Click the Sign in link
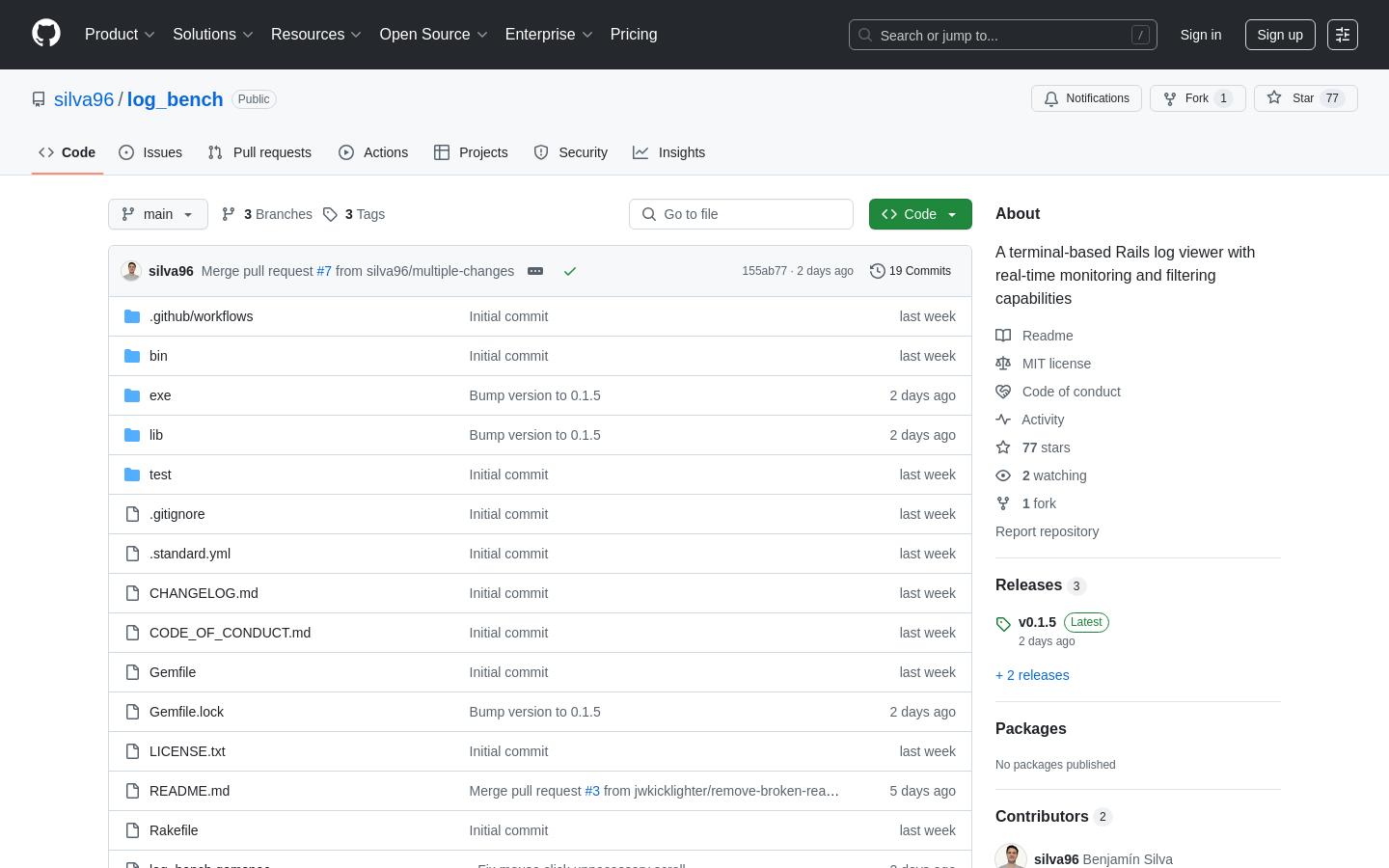This screenshot has width=1389, height=868. (x=1201, y=35)
